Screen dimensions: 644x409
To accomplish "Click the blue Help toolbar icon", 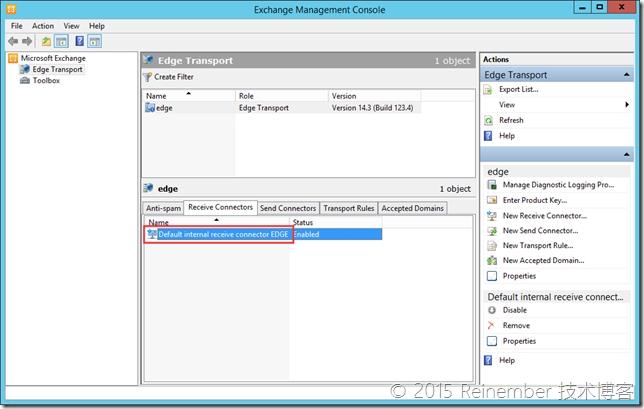I will (80, 41).
